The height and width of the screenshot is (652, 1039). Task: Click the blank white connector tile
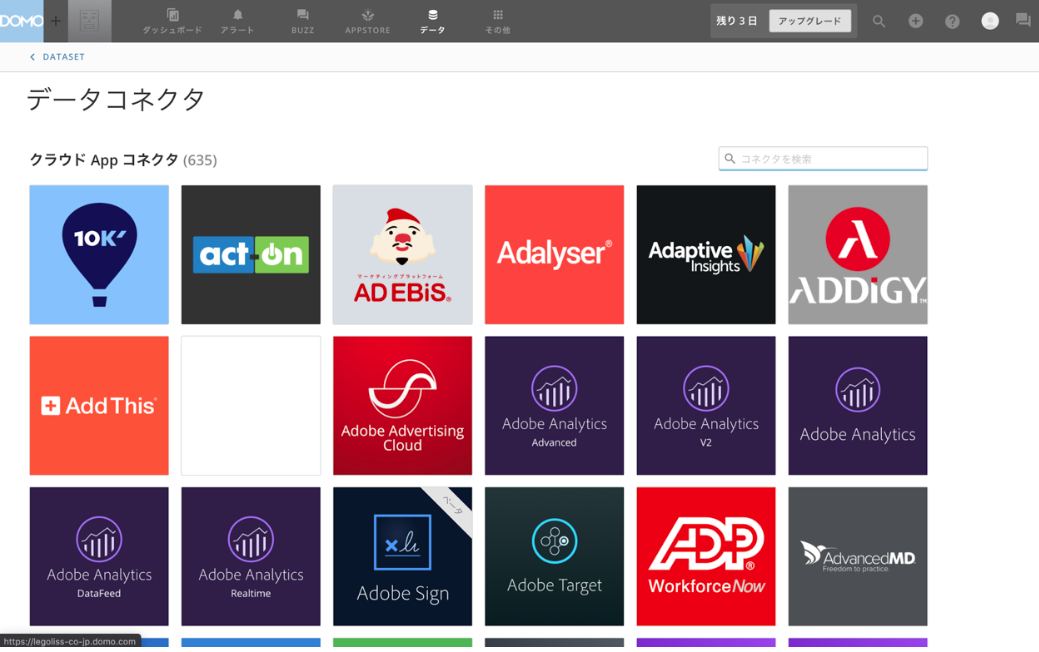pyautogui.click(x=251, y=406)
